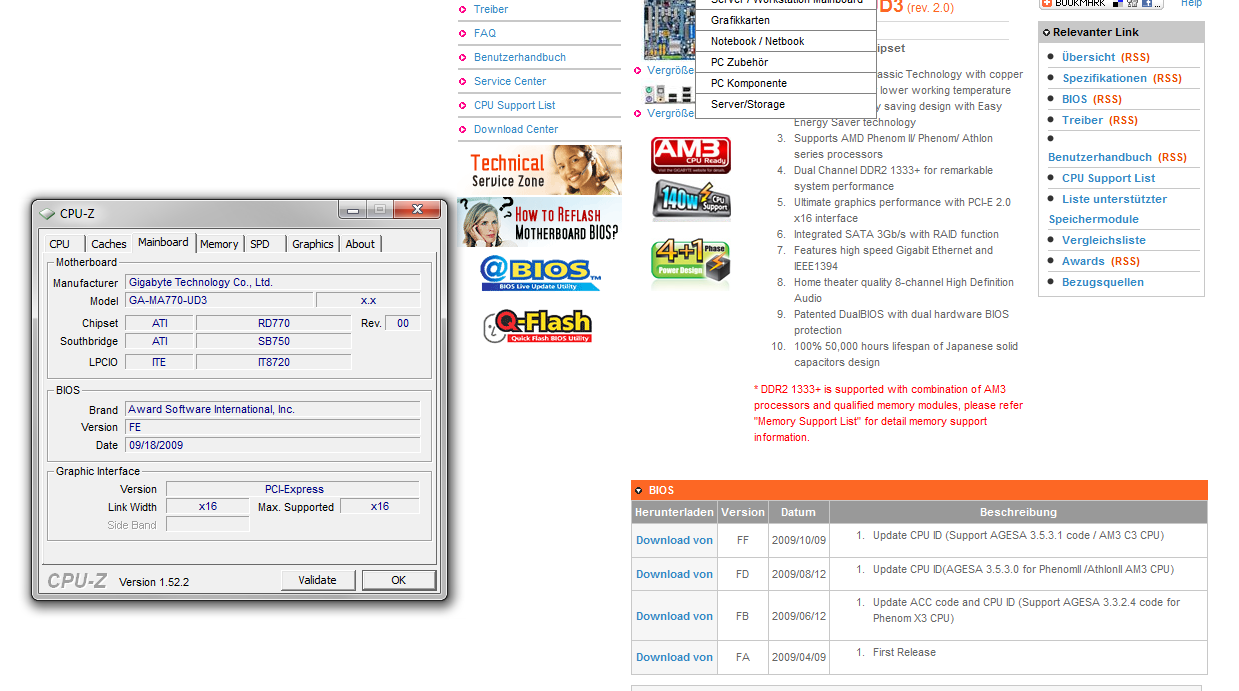
Task: Open the About tab in CPU-Z
Action: [x=360, y=244]
